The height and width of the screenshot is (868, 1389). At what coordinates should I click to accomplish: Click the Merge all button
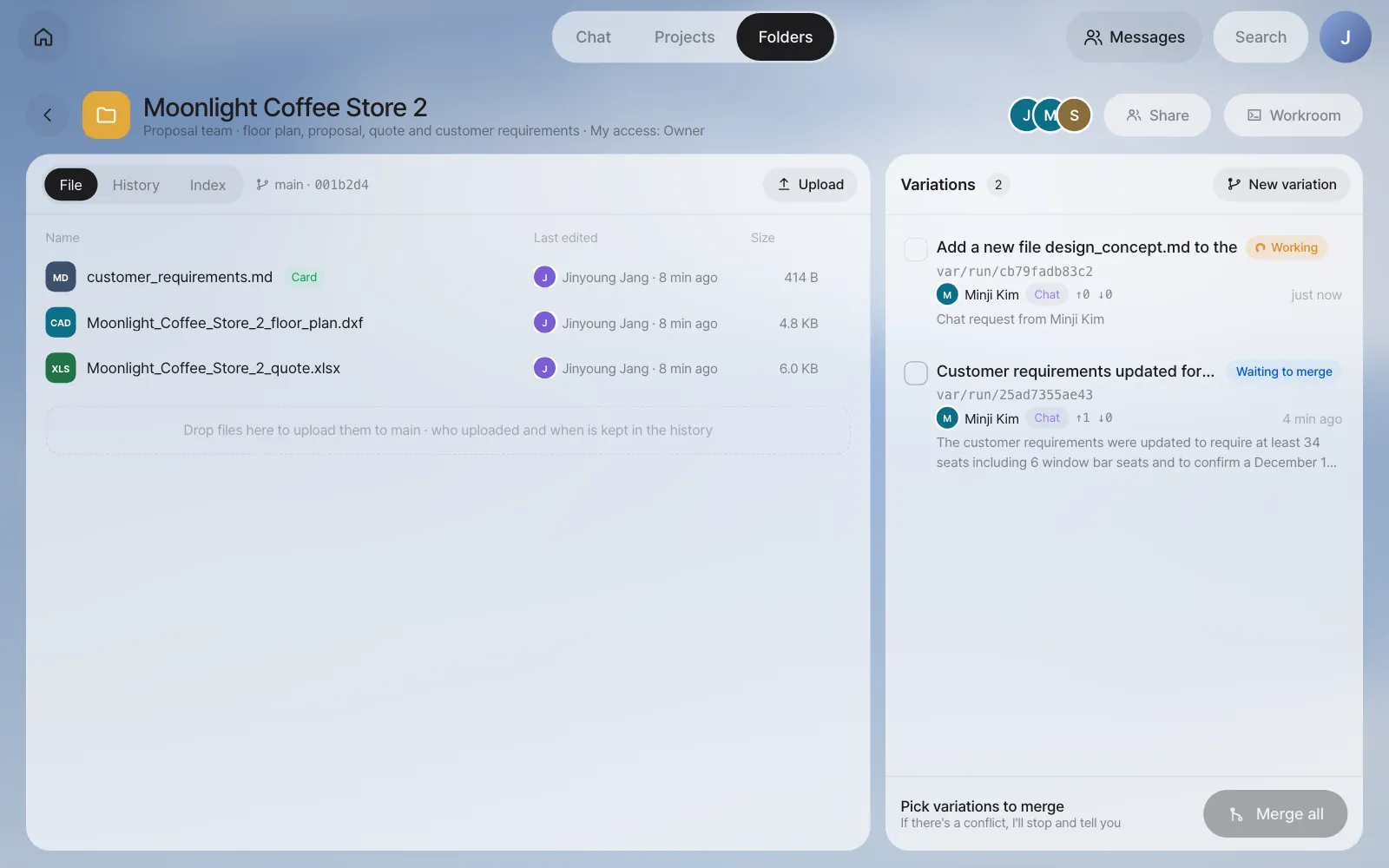pos(1275,813)
